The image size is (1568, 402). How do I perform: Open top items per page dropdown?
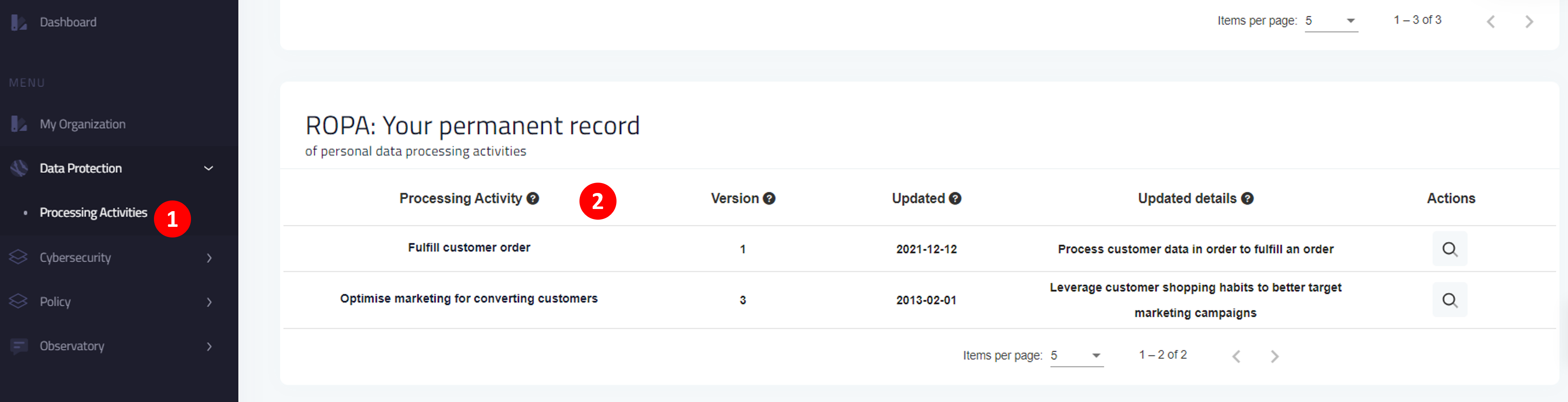click(1331, 21)
